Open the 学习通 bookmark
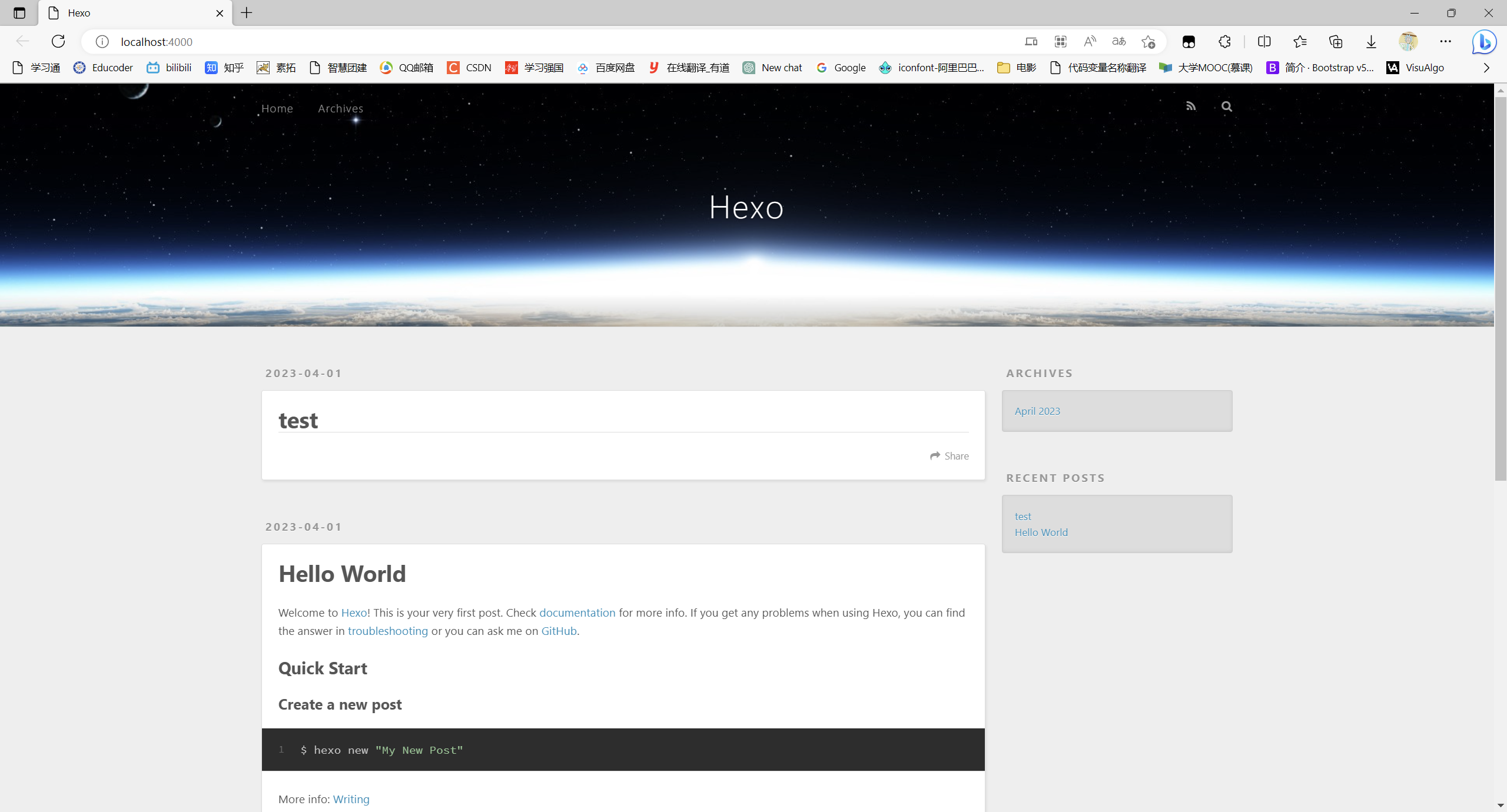Viewport: 1507px width, 812px height. [x=36, y=68]
